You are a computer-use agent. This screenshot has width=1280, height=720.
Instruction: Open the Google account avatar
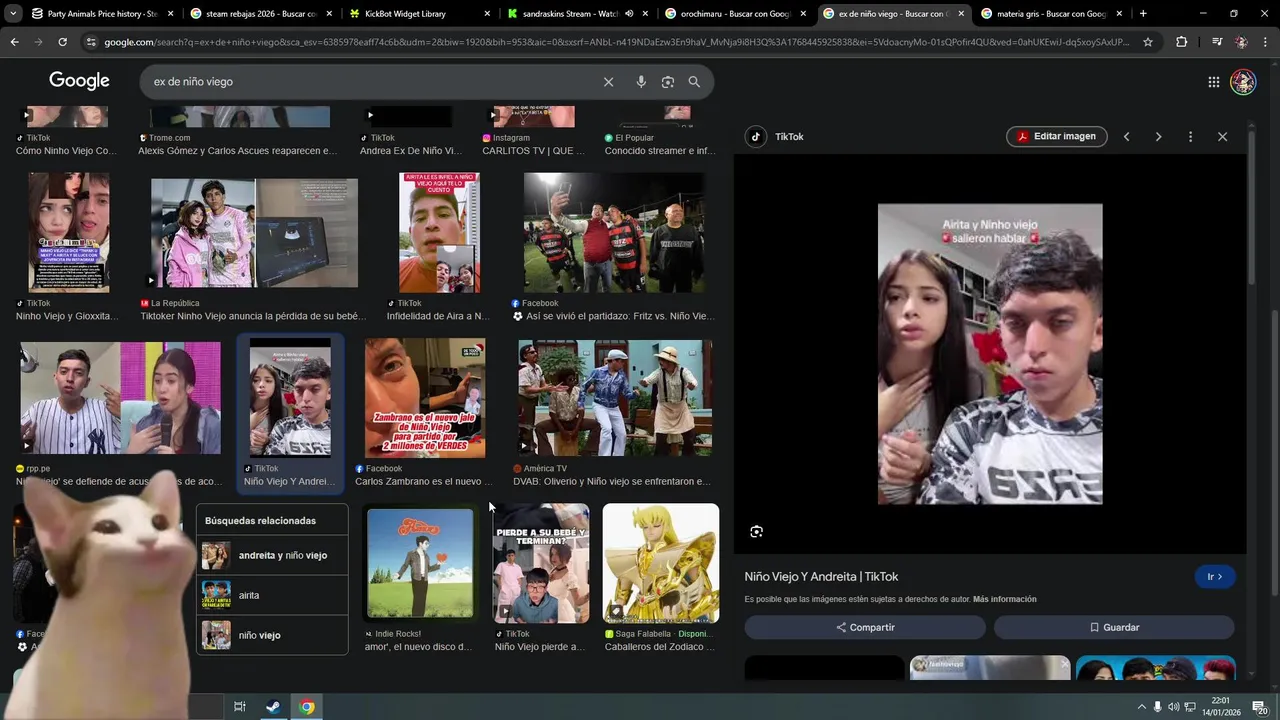(1243, 82)
